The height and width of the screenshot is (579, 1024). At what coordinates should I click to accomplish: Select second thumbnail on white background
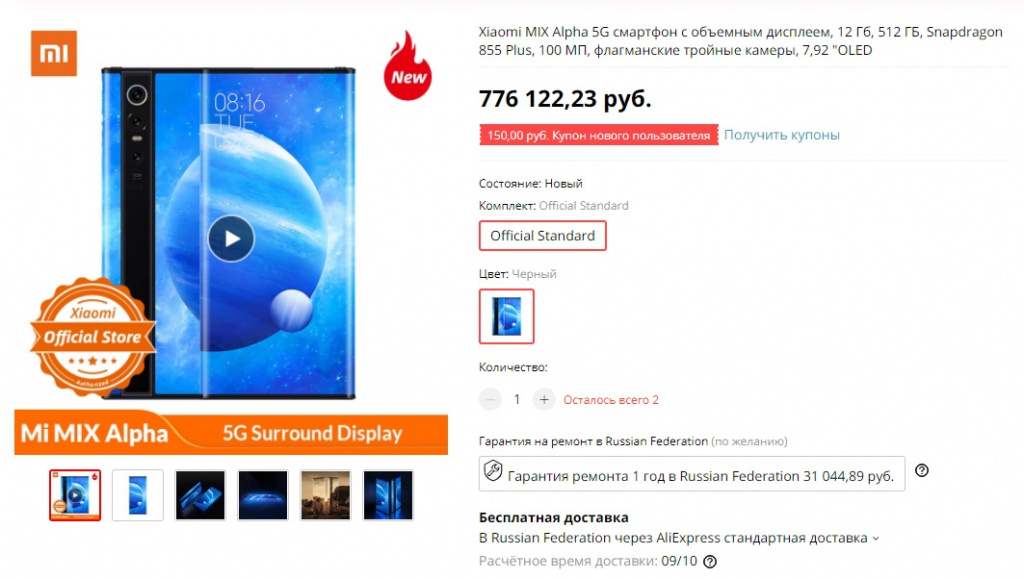(x=138, y=495)
